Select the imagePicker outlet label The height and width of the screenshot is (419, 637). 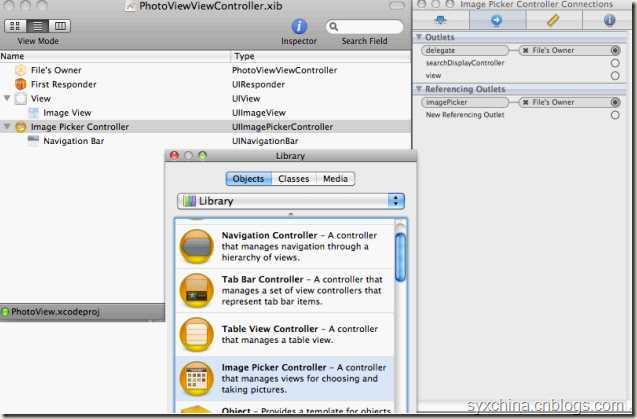click(465, 102)
